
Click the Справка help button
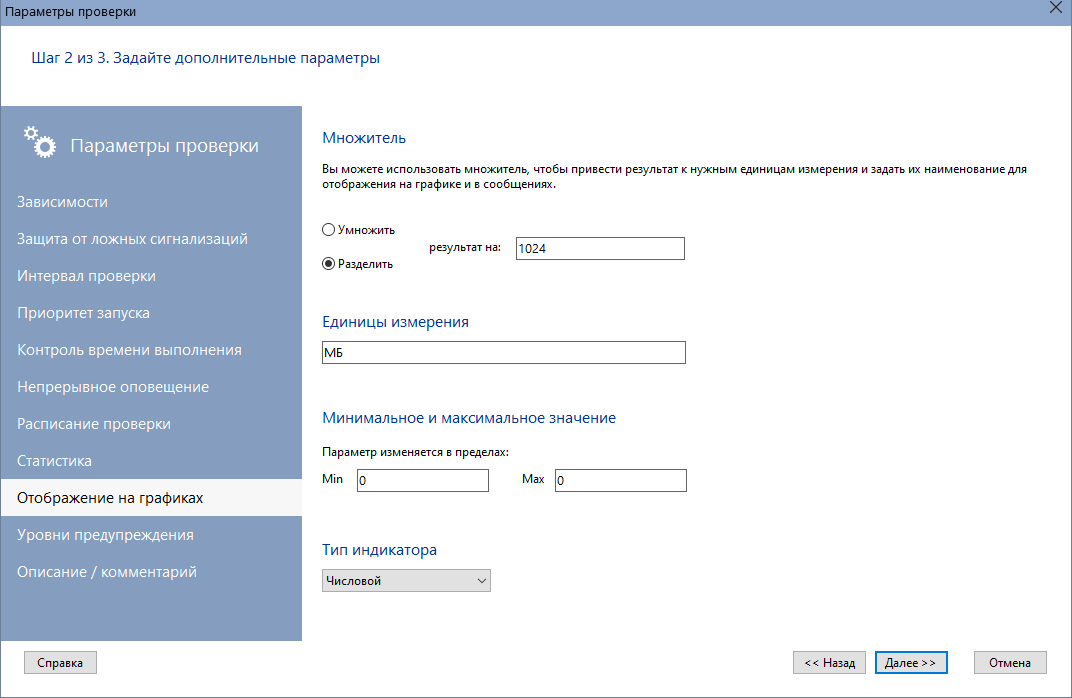[60, 662]
